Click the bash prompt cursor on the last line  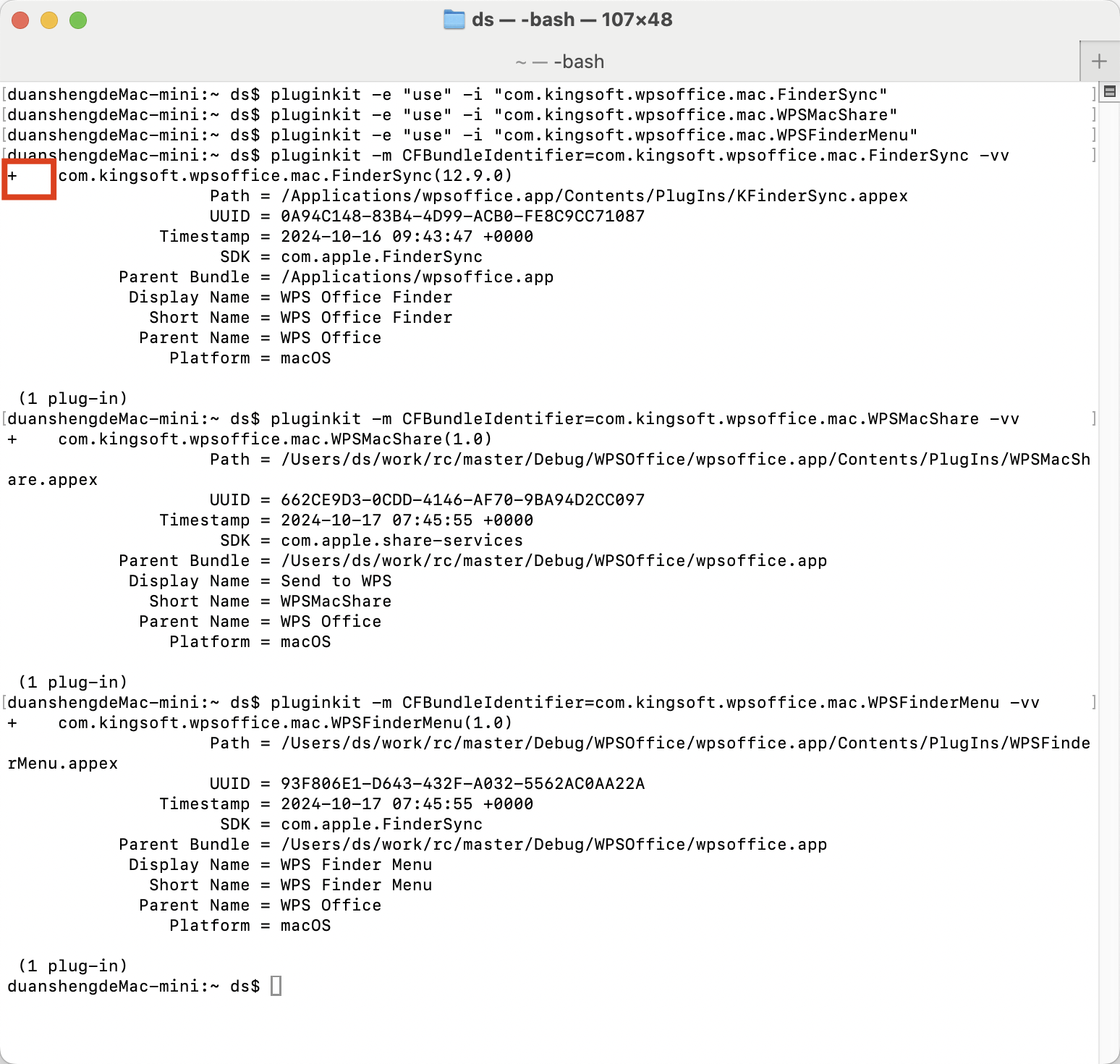pyautogui.click(x=276, y=986)
